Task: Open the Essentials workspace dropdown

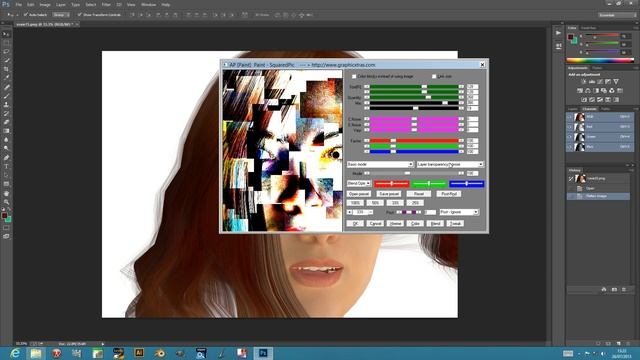Action: (x=617, y=15)
